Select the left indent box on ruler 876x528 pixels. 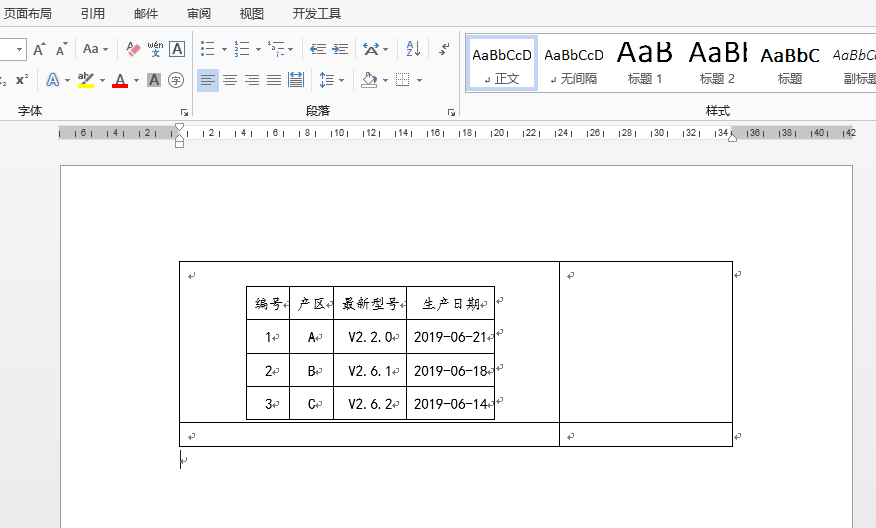(179, 144)
